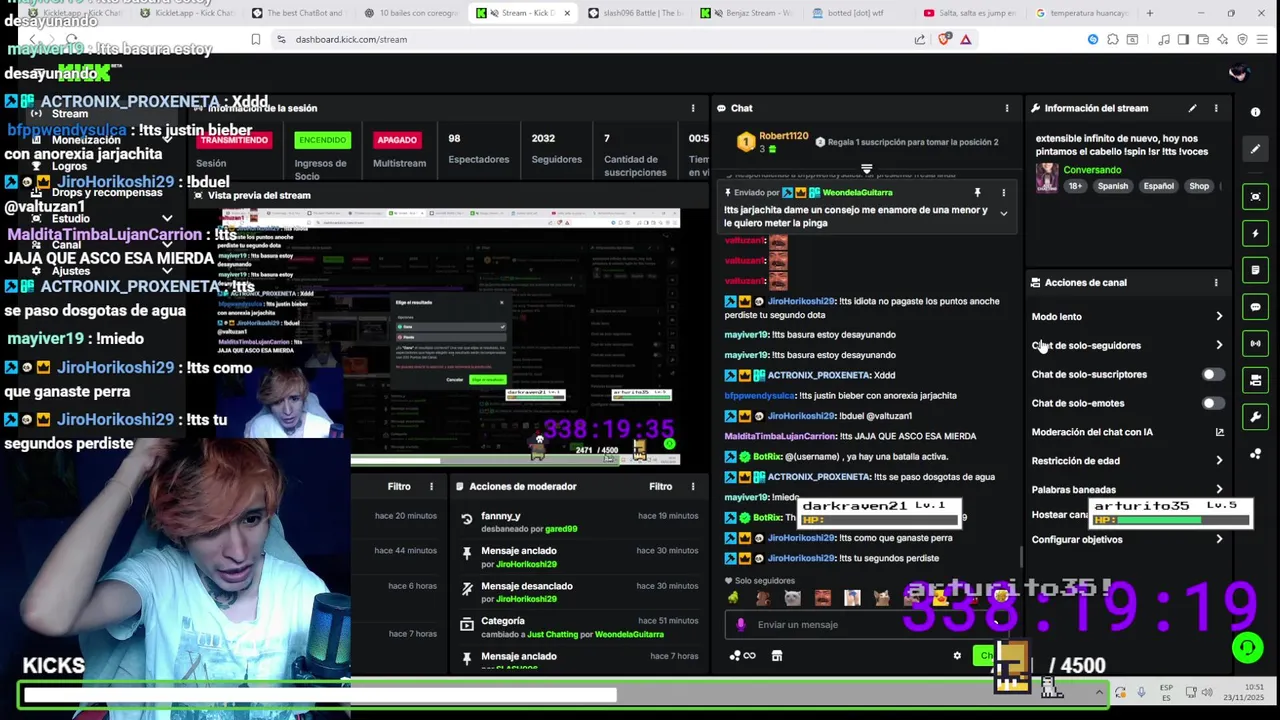Open Filtro in Acciones de moderador panel
This screenshot has height=720, width=1280.
660,486
